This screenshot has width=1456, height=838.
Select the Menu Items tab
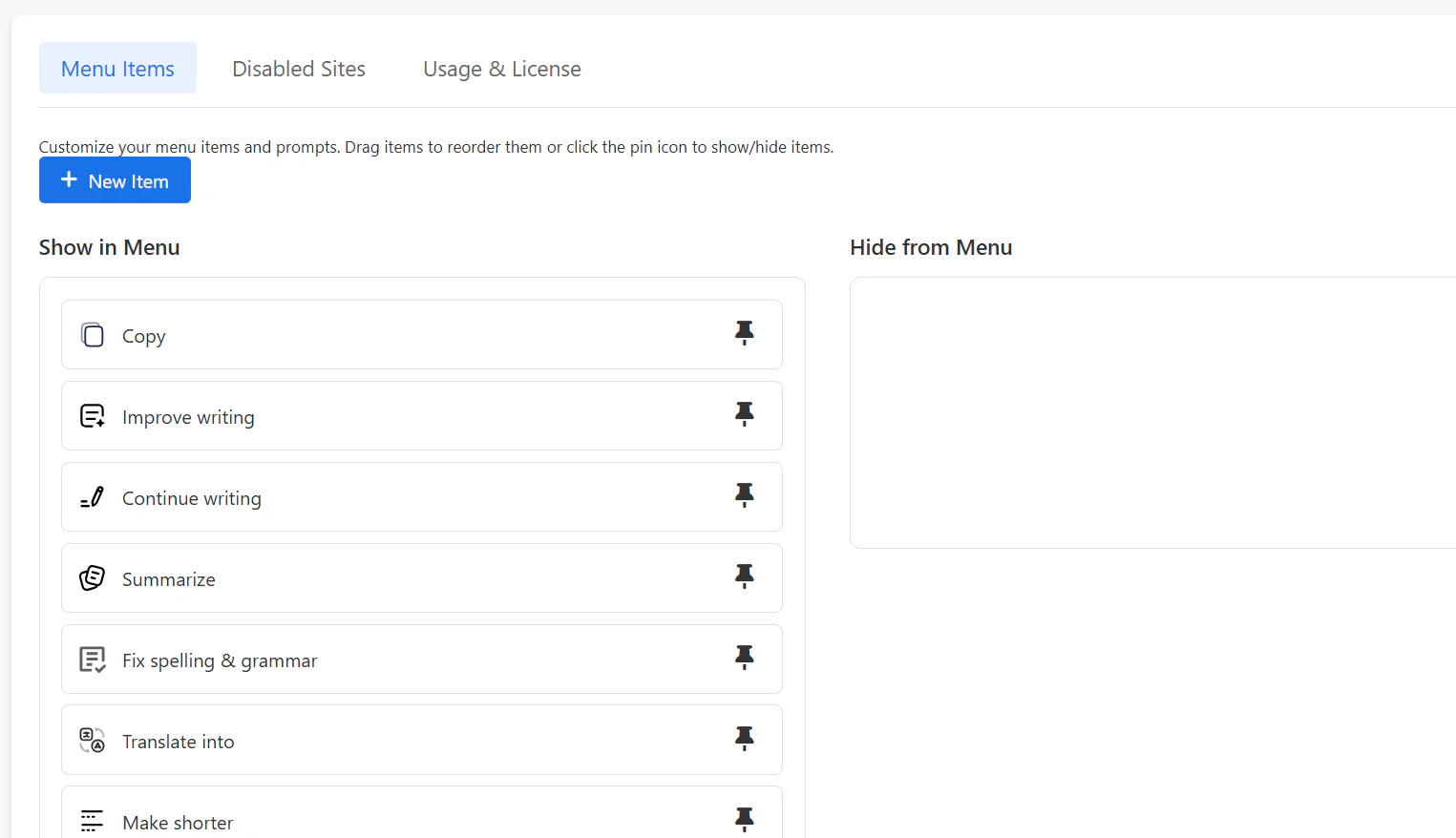pyautogui.click(x=117, y=68)
